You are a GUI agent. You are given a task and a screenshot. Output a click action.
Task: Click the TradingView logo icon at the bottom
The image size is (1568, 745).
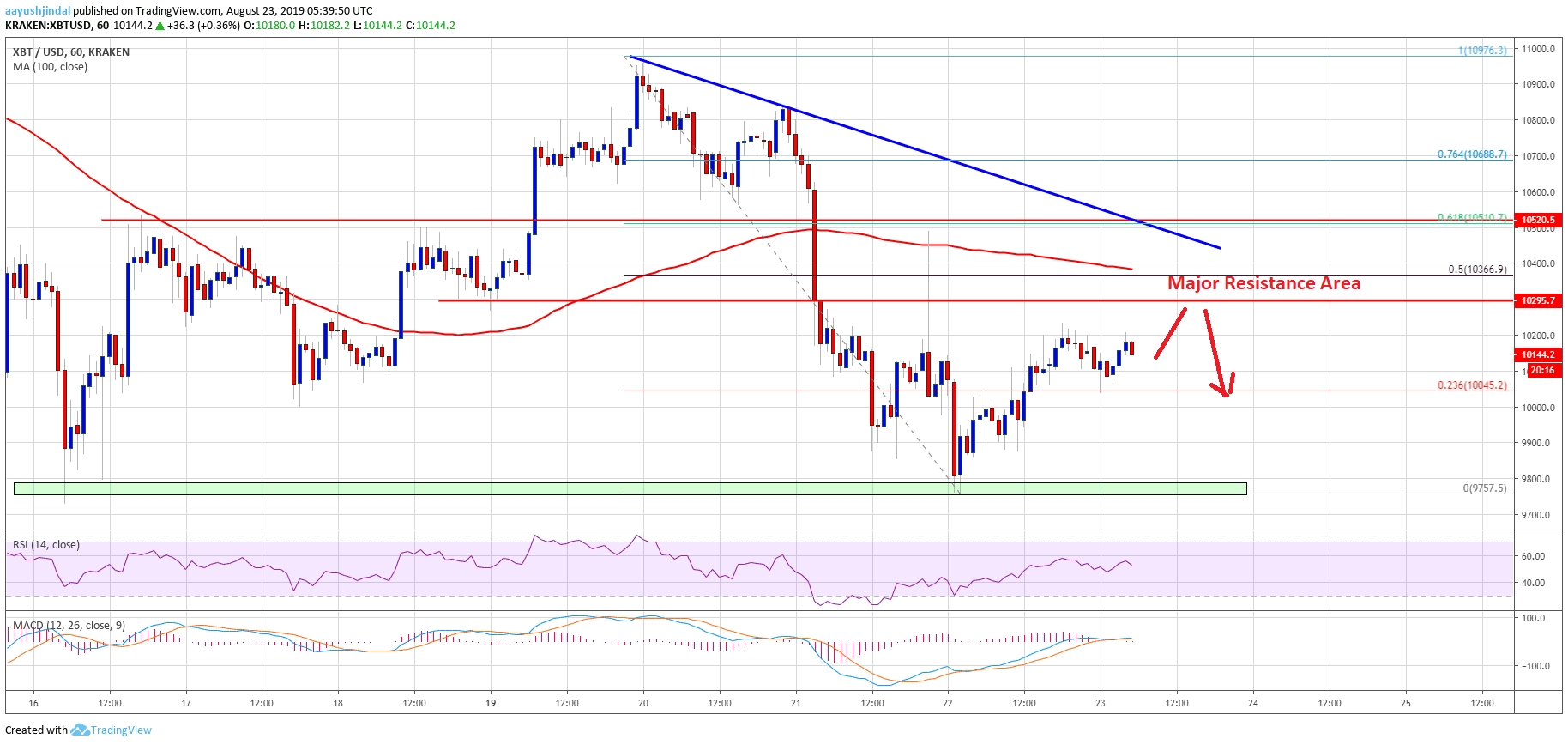pyautogui.click(x=80, y=730)
